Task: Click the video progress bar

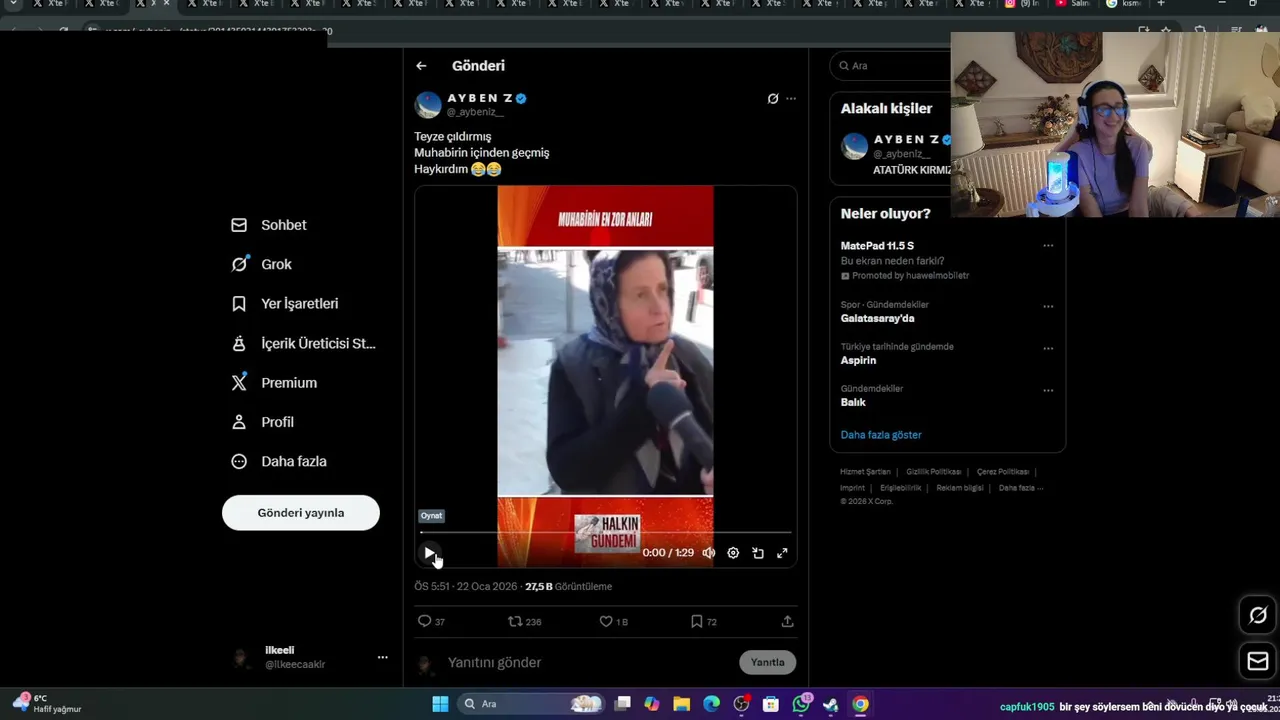Action: click(605, 534)
